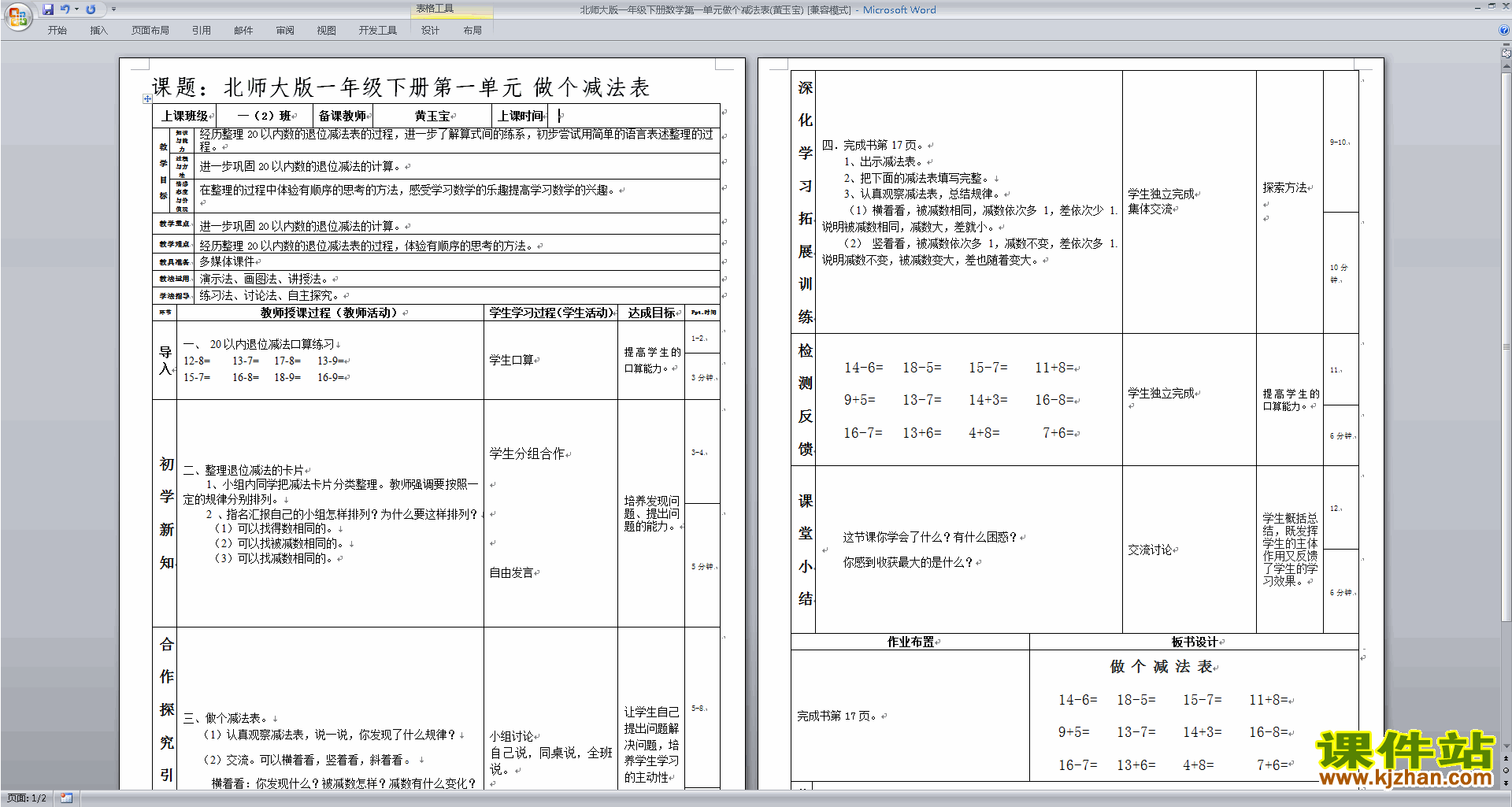Toggle the ruler icon above scrollbar
This screenshot has width=1512, height=807.
pyautogui.click(x=1506, y=54)
